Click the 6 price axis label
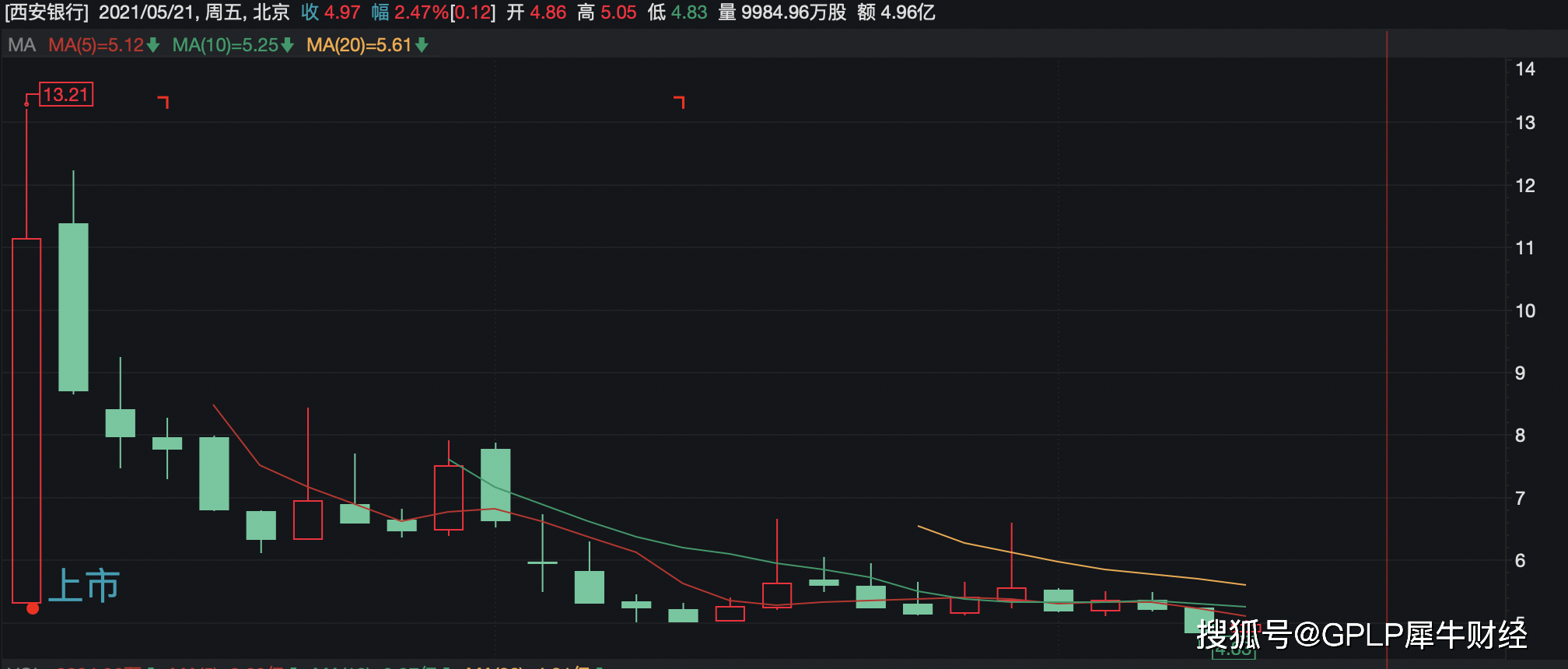Viewport: 1568px width, 669px height. coord(1521,561)
